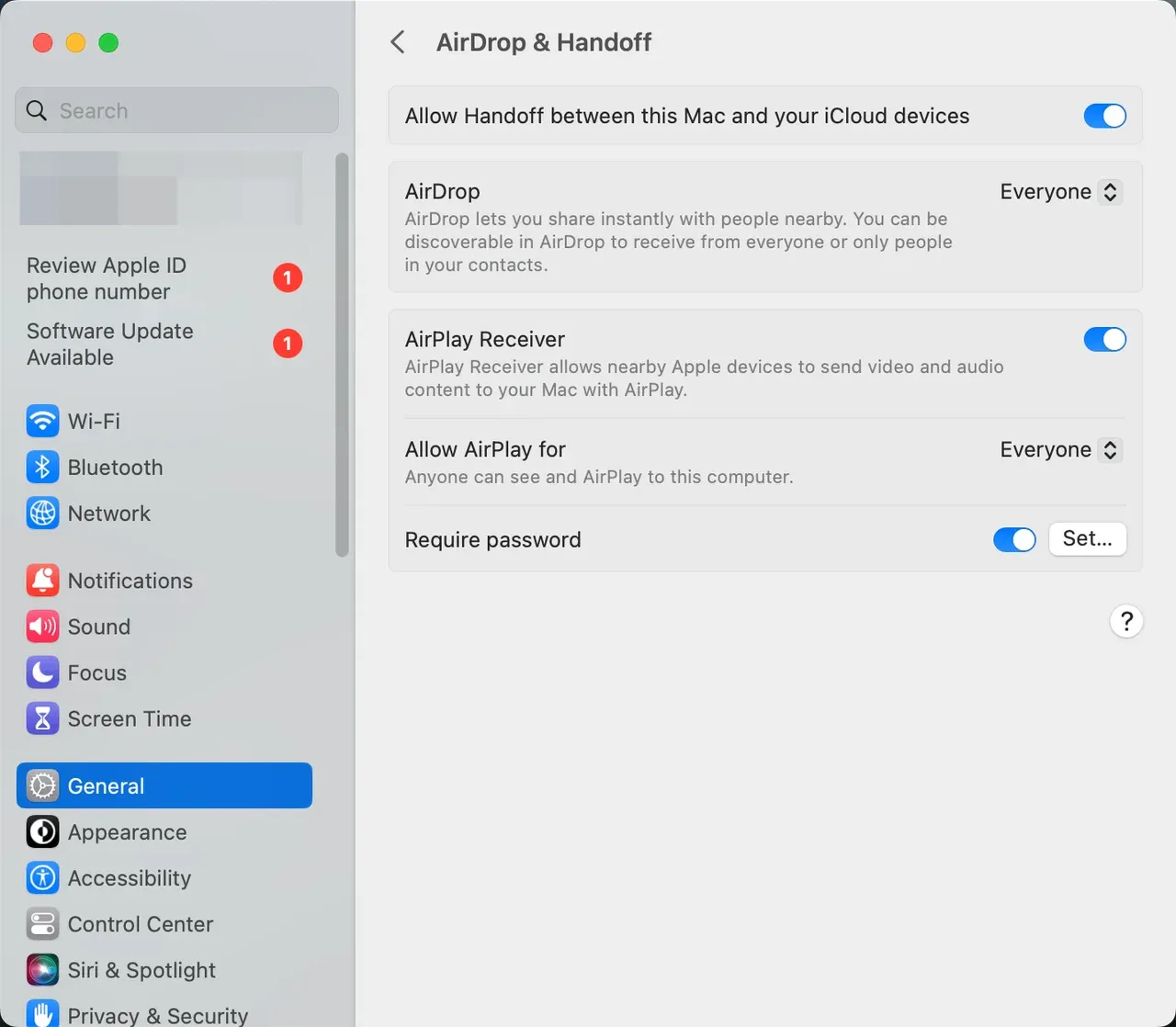
Task: Open help with the question mark button
Action: (1126, 621)
